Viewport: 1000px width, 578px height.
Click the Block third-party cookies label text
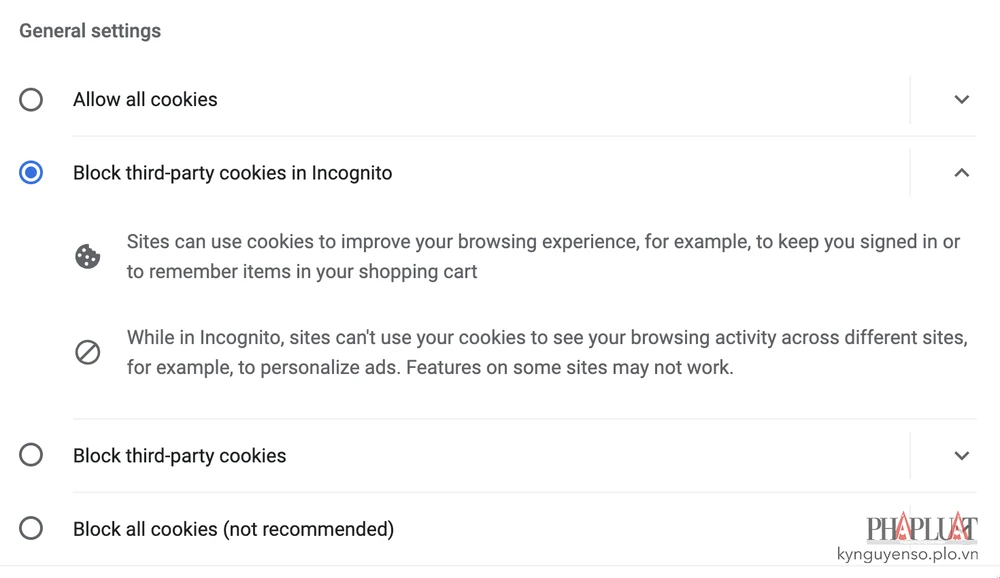(x=179, y=455)
